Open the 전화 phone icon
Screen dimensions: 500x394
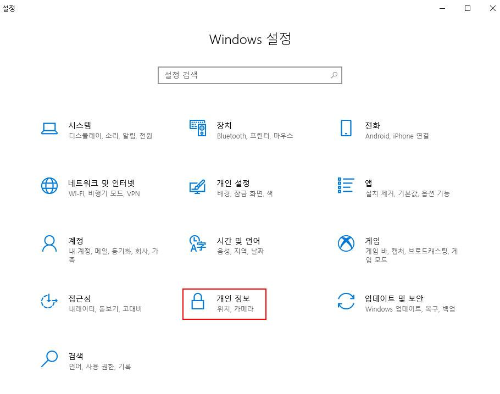(346, 128)
